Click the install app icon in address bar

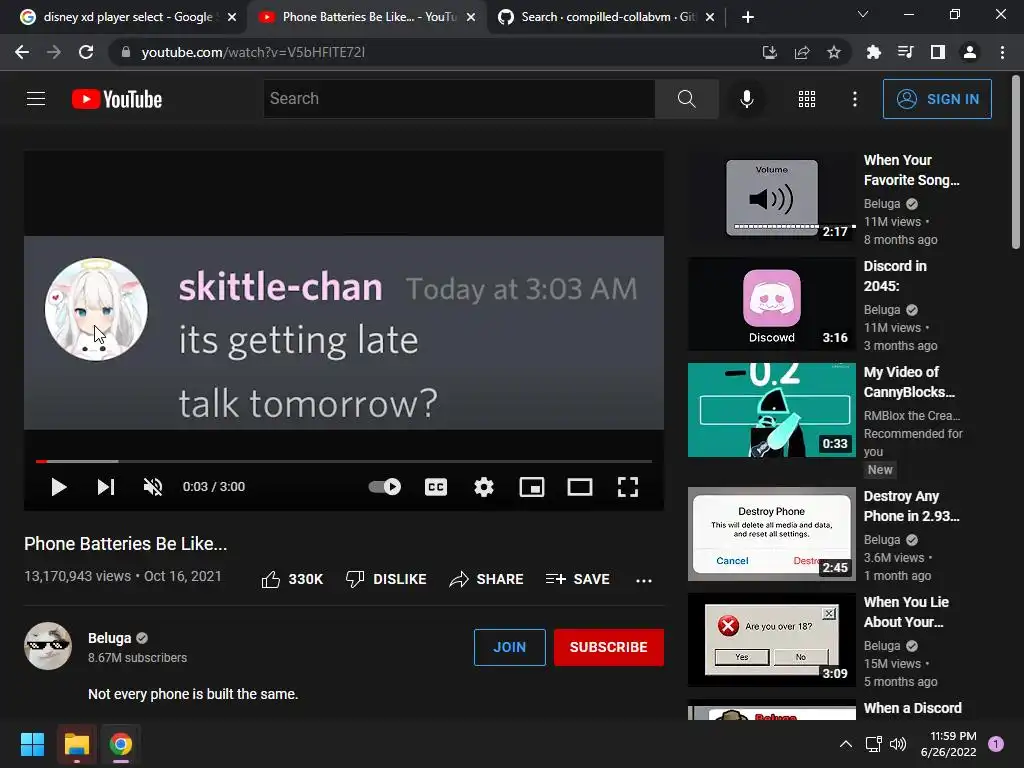769,52
